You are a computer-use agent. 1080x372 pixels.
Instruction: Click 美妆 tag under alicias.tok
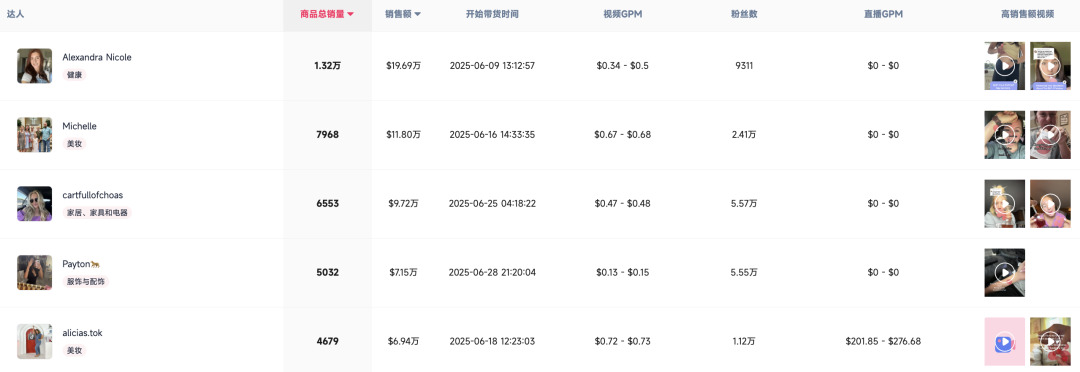tap(74, 350)
